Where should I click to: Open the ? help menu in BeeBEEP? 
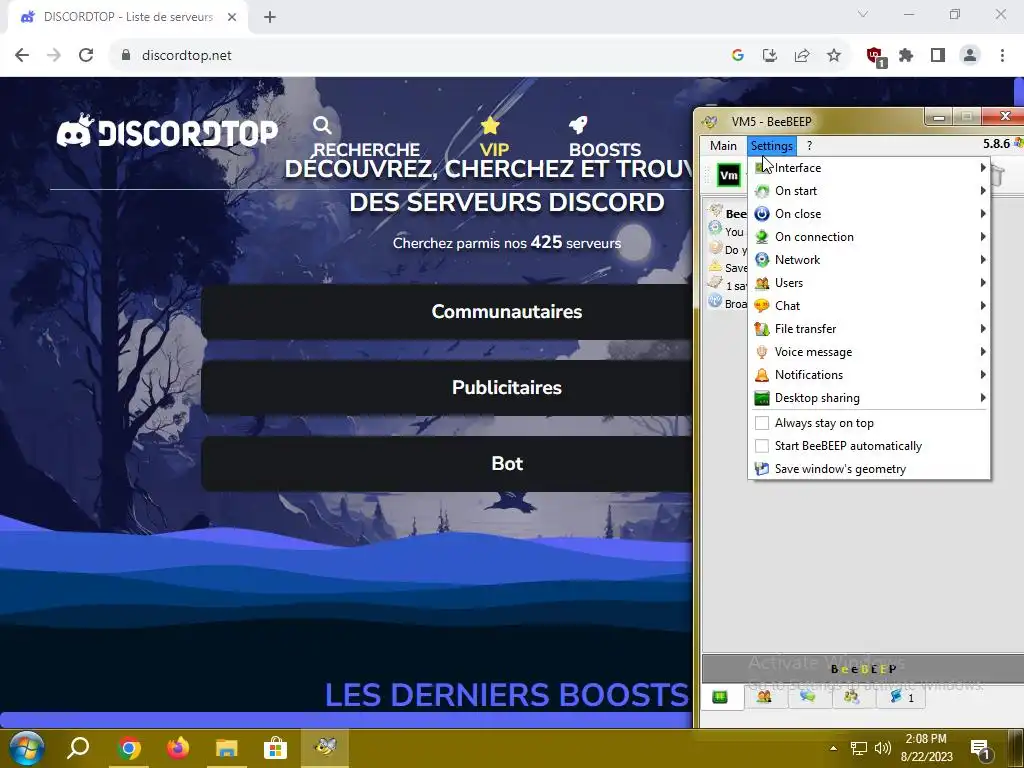pos(809,146)
